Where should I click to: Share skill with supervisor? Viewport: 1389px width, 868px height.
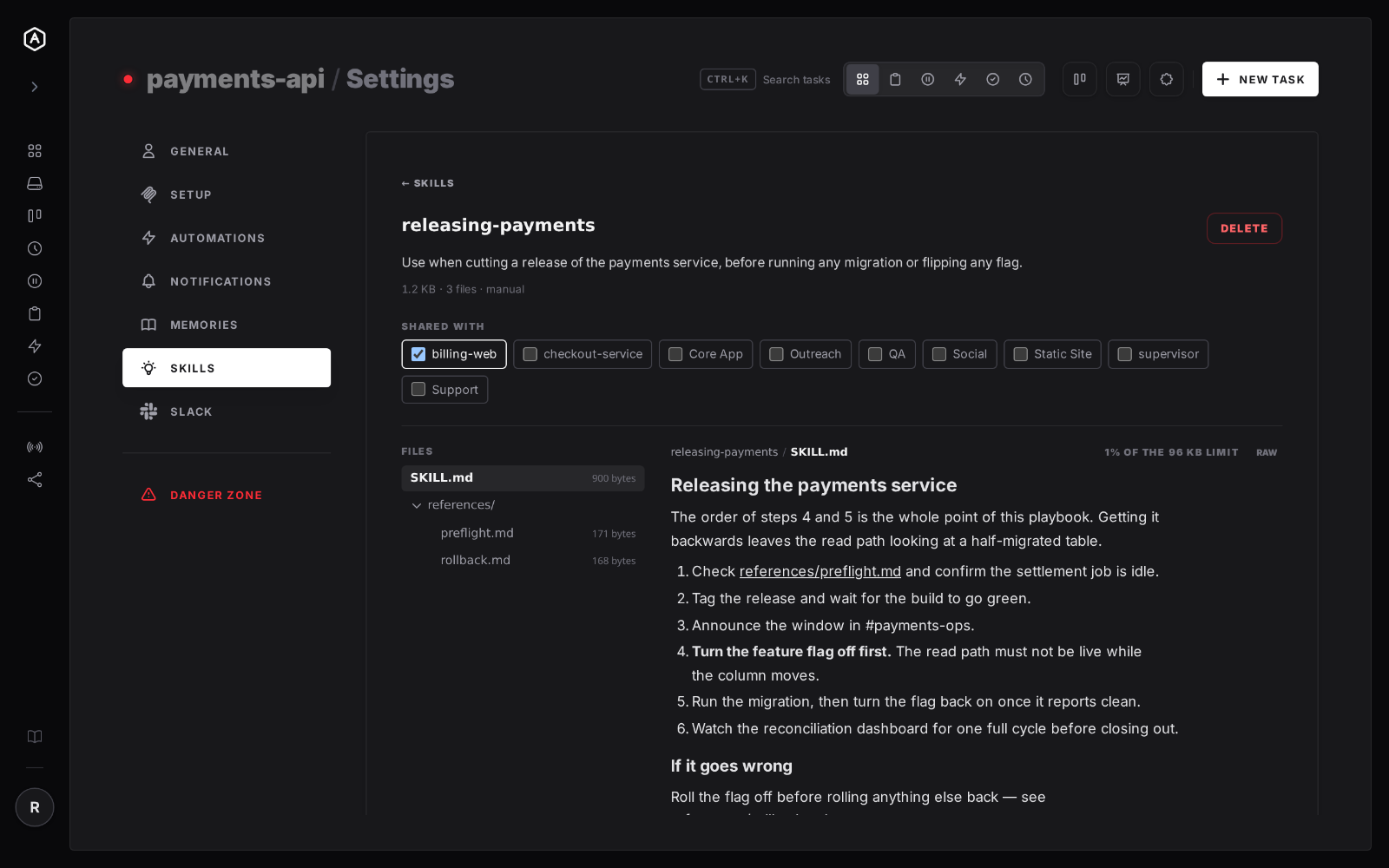(1158, 354)
